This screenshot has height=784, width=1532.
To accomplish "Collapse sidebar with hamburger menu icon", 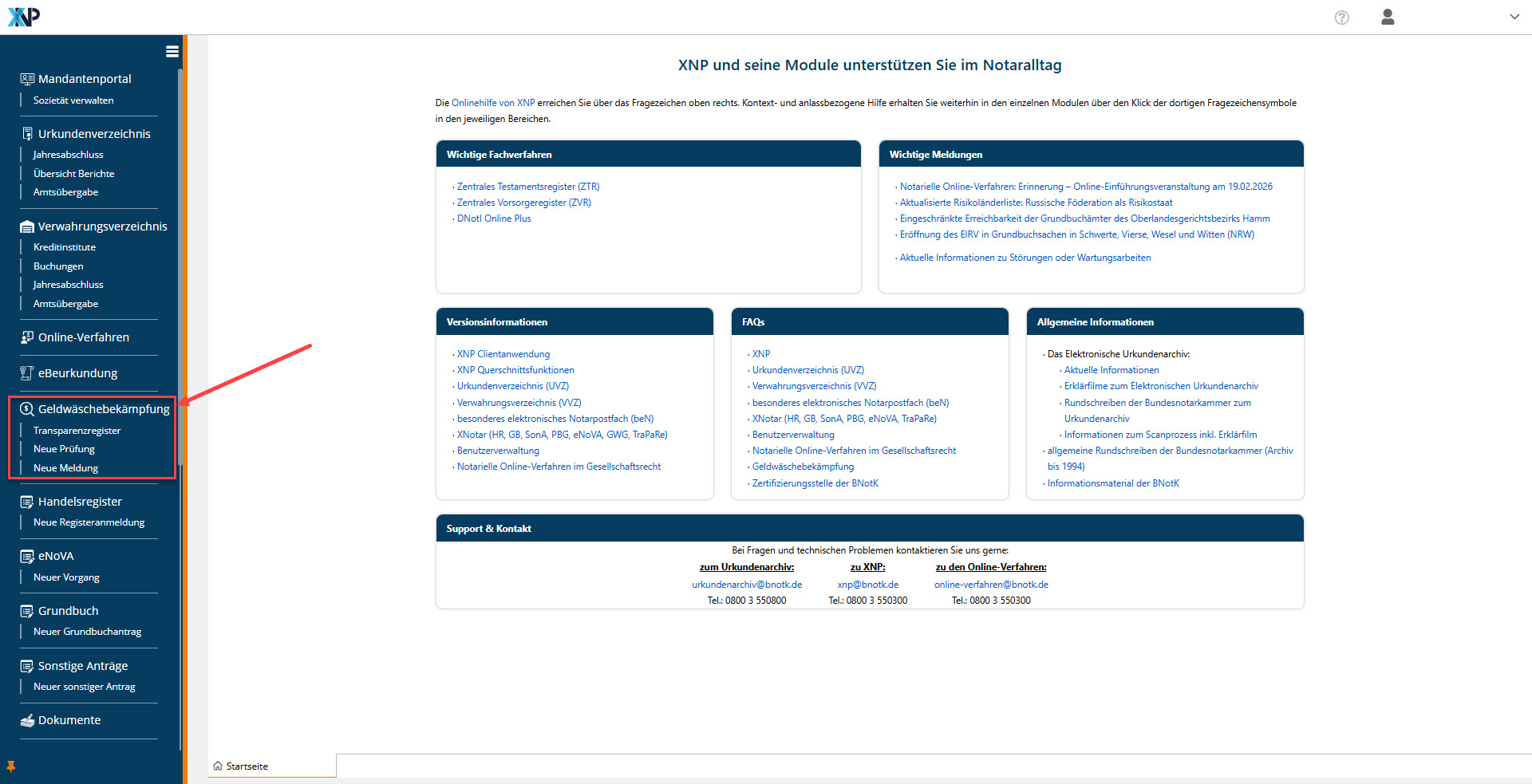I will 172,52.
